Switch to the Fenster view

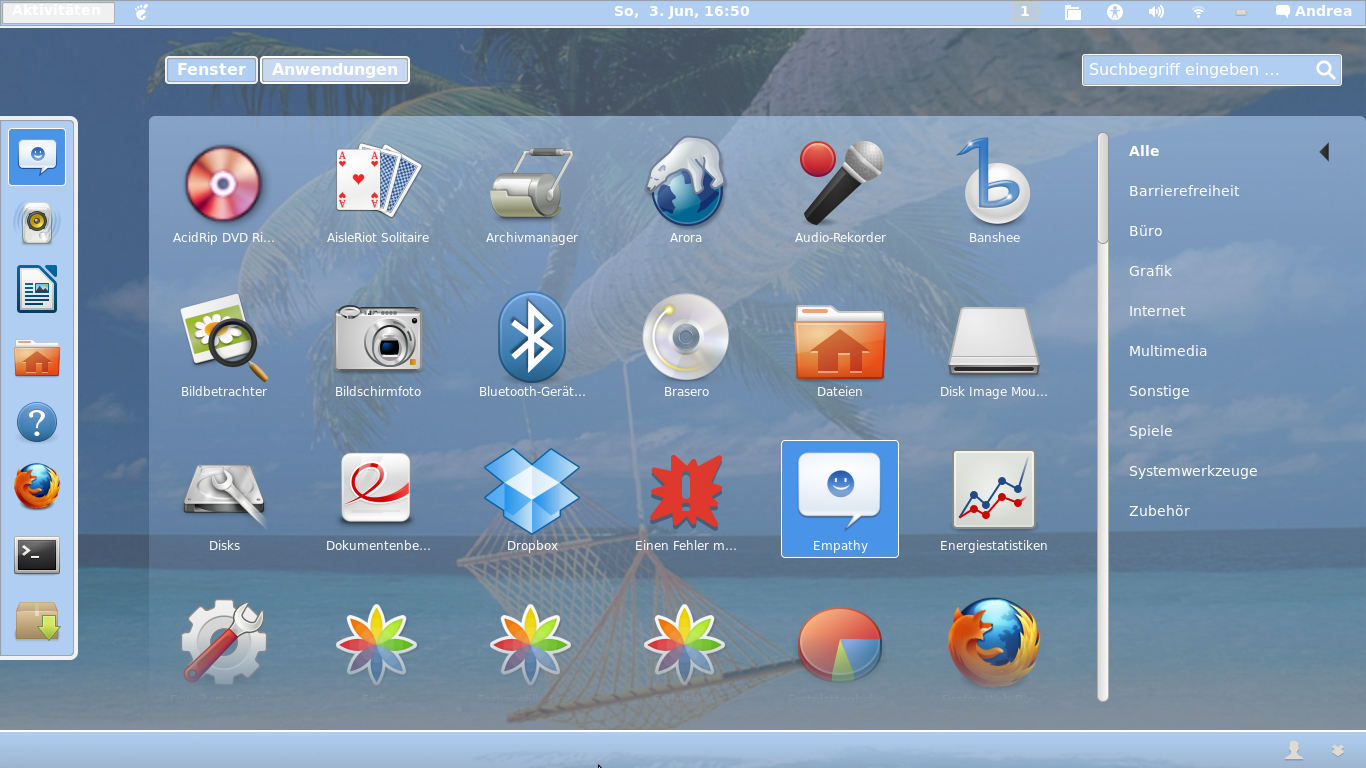pyautogui.click(x=211, y=70)
